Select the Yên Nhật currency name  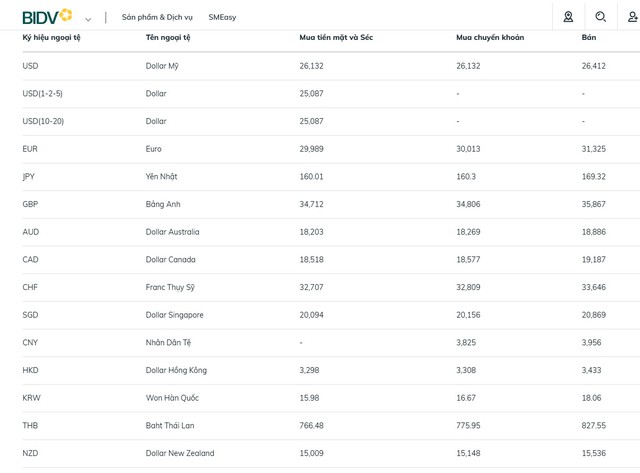tap(162, 177)
